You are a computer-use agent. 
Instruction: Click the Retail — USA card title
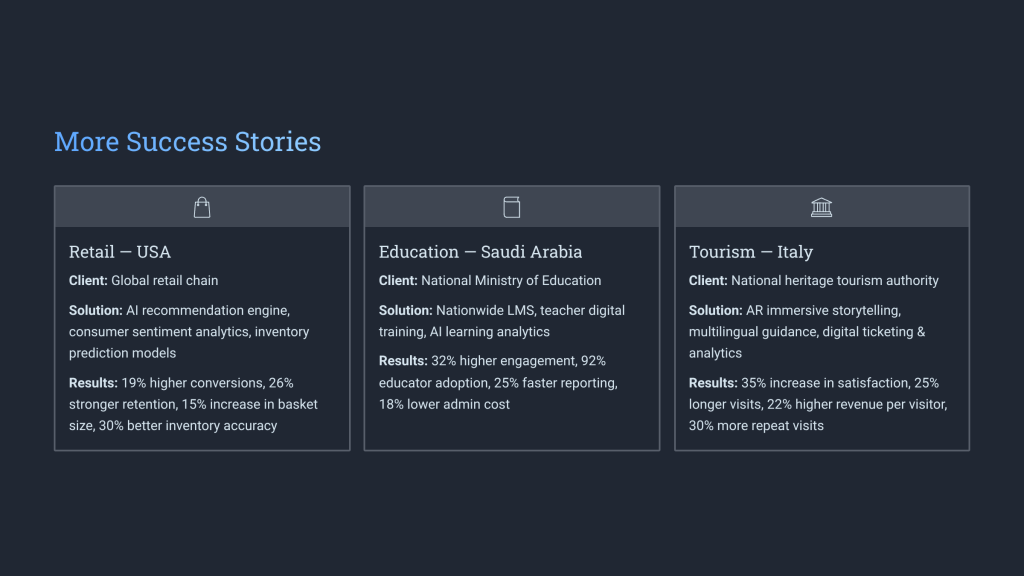120,252
